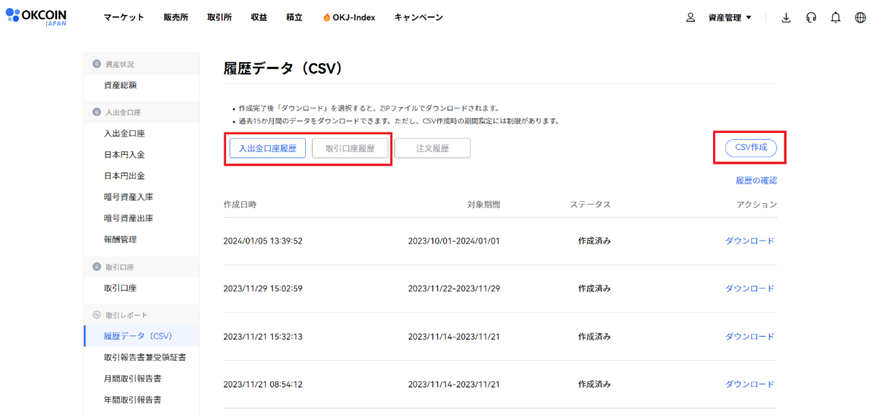Open the マーケット menu
Image resolution: width=884 pixels, height=416 pixels.
click(124, 18)
